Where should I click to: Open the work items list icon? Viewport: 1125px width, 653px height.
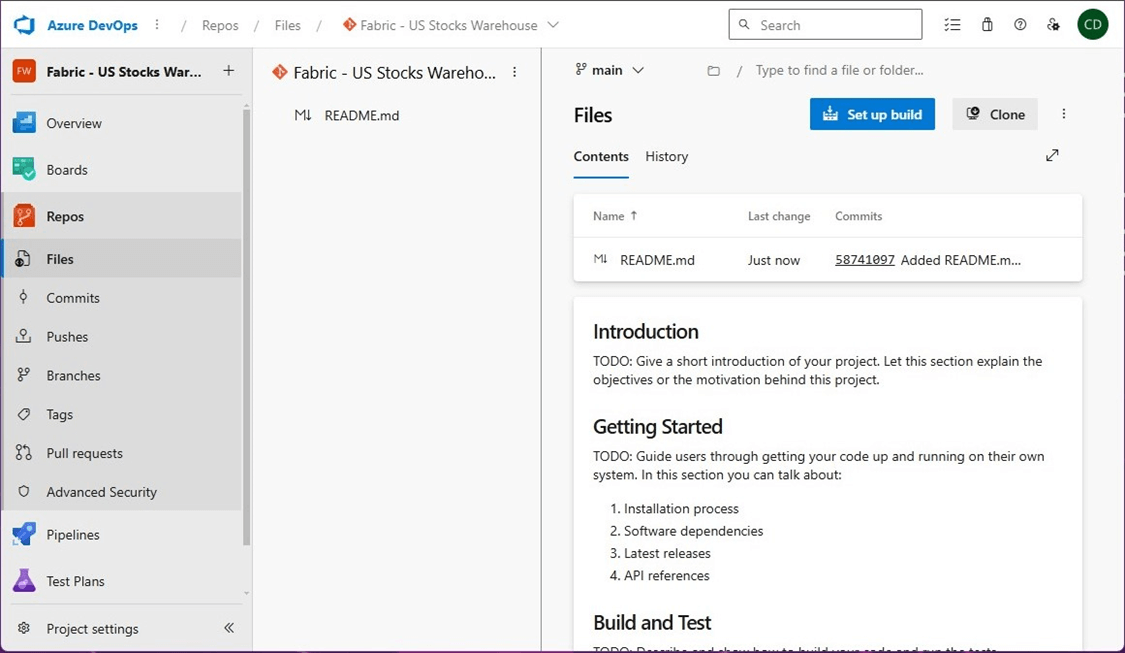coord(952,25)
